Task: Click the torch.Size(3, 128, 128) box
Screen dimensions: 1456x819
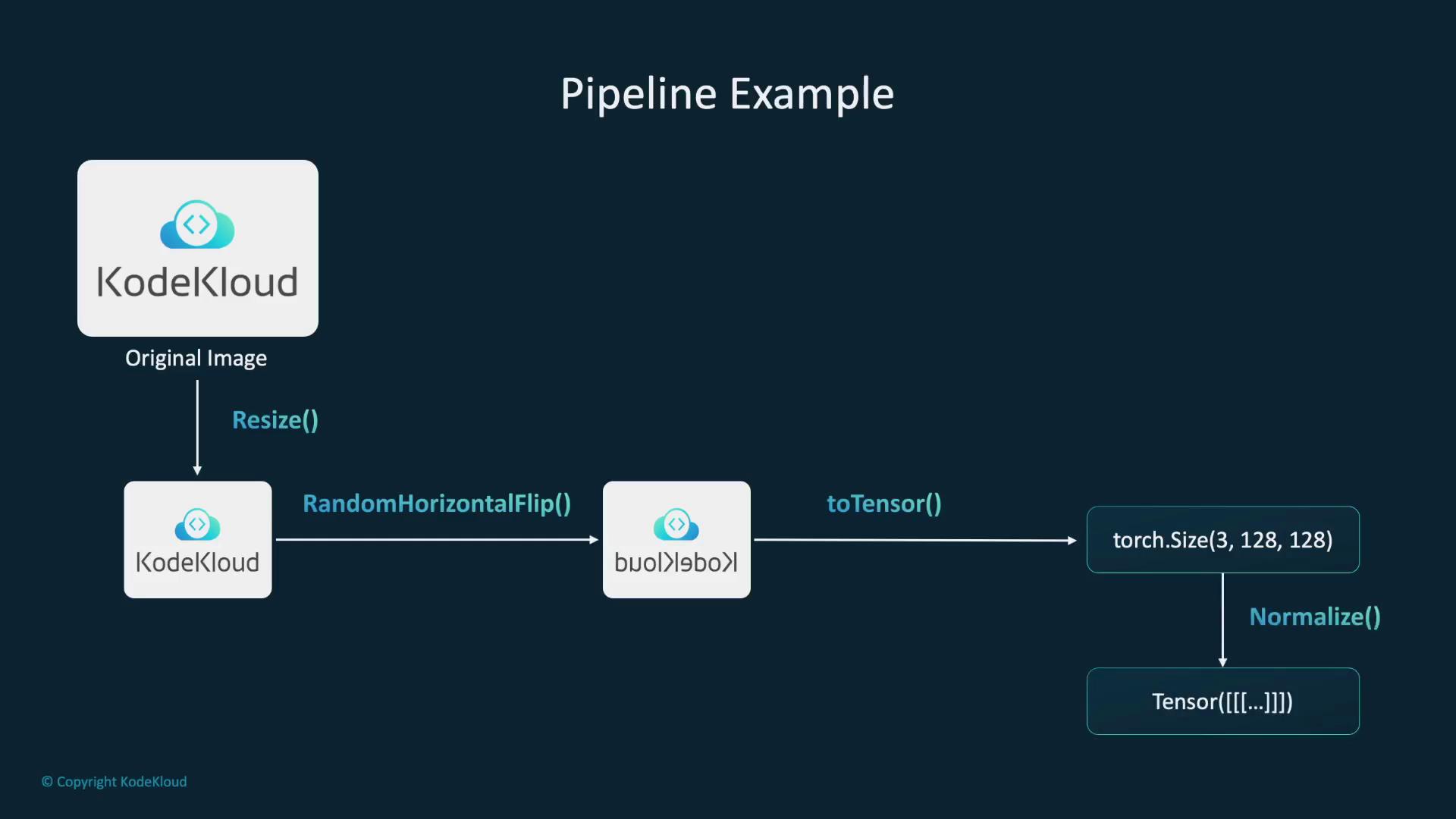Action: (x=1222, y=540)
